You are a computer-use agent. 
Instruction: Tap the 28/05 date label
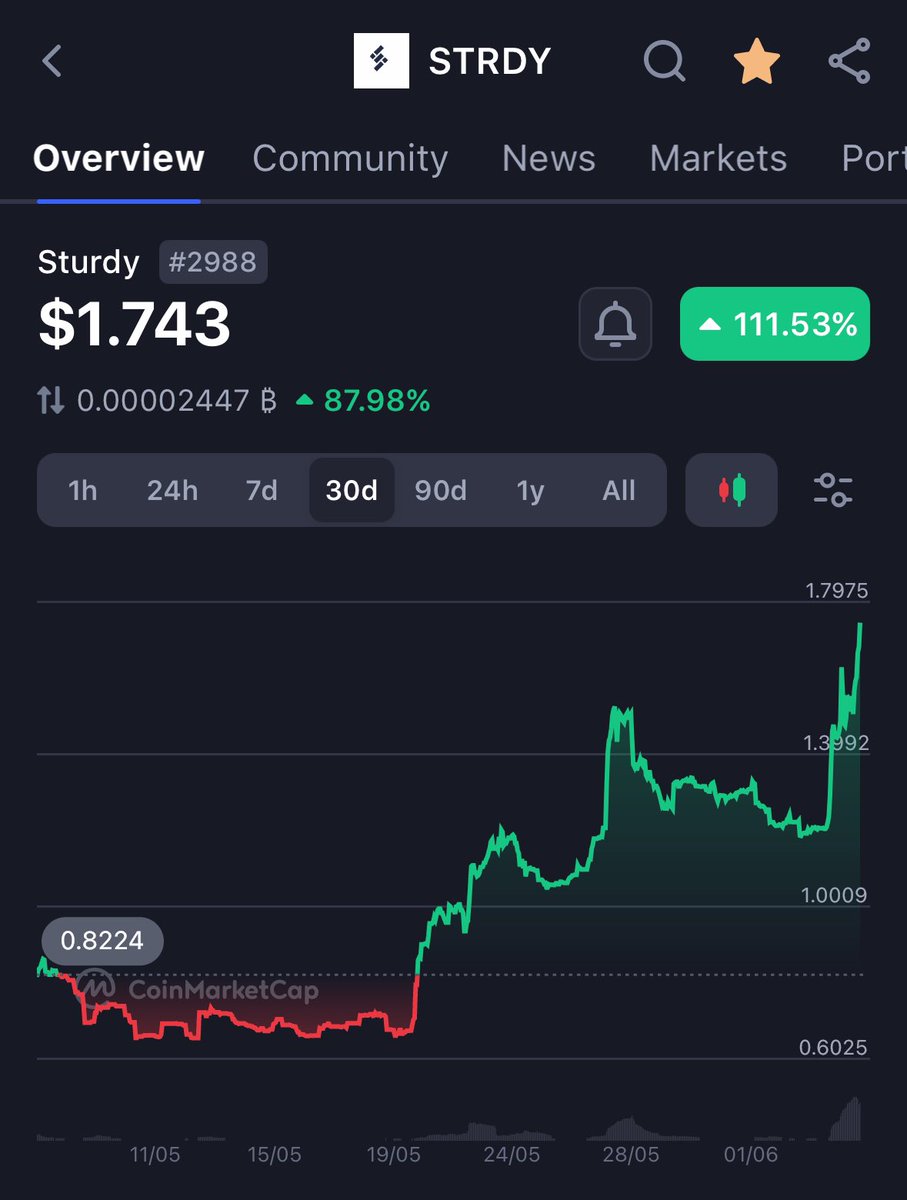[x=632, y=1154]
